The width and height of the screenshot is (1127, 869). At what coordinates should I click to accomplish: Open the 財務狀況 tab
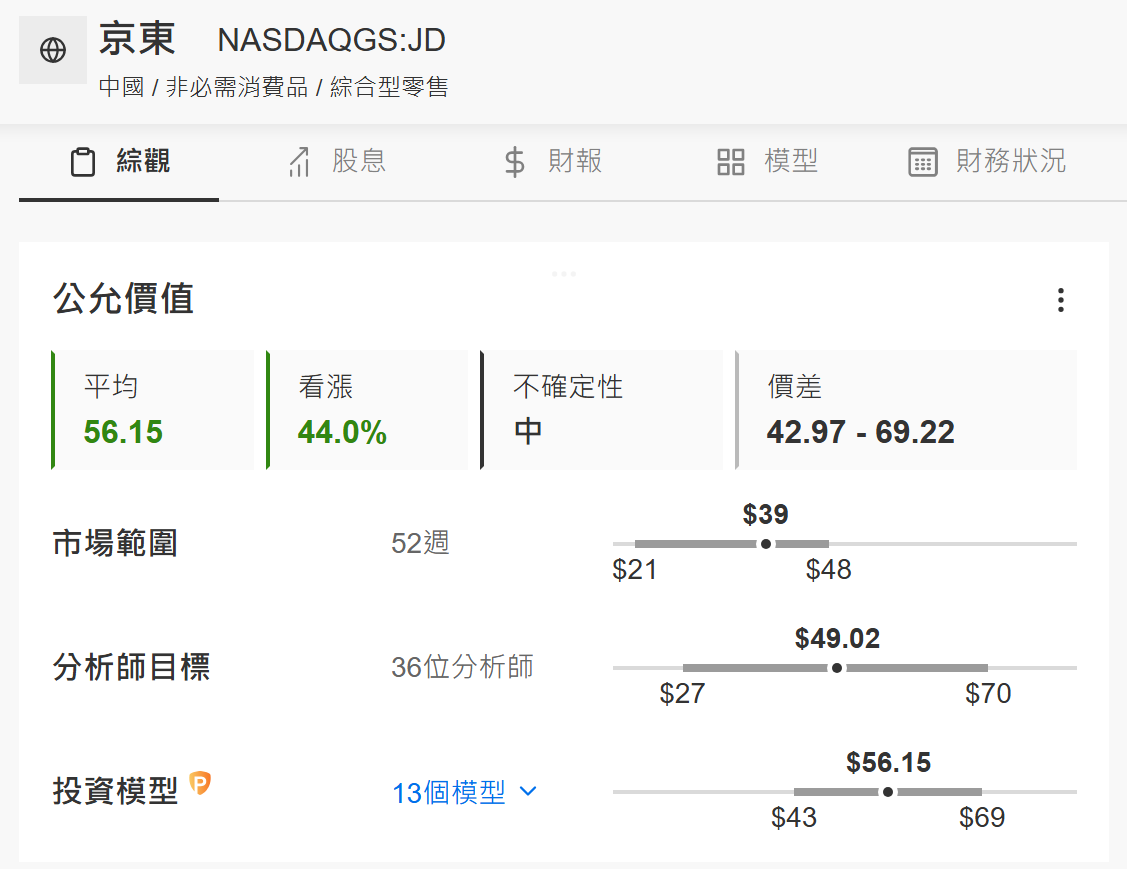(x=1010, y=161)
